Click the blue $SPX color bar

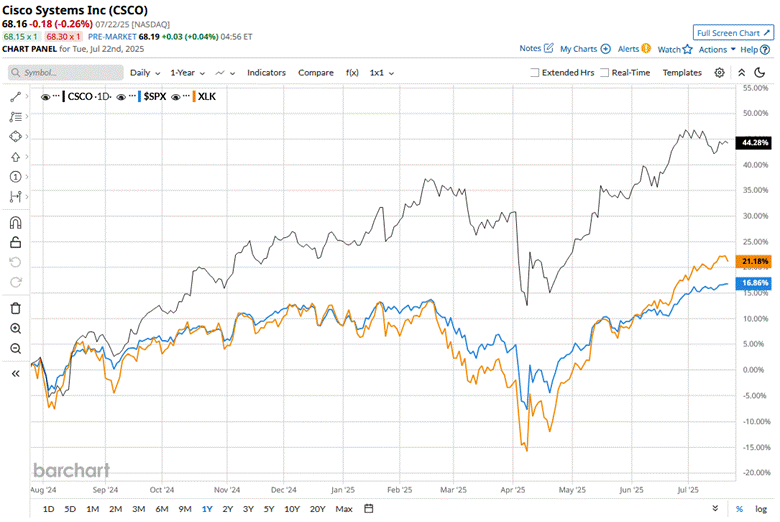click(x=139, y=97)
